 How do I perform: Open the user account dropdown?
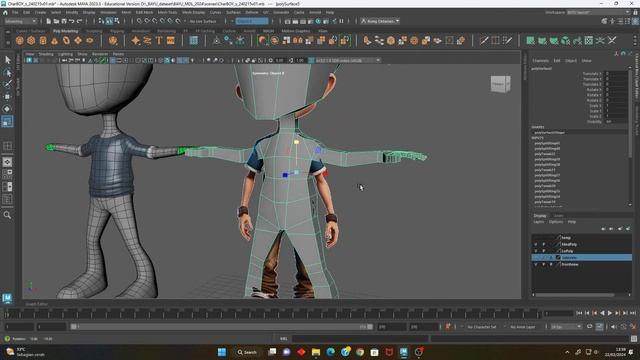[380, 21]
